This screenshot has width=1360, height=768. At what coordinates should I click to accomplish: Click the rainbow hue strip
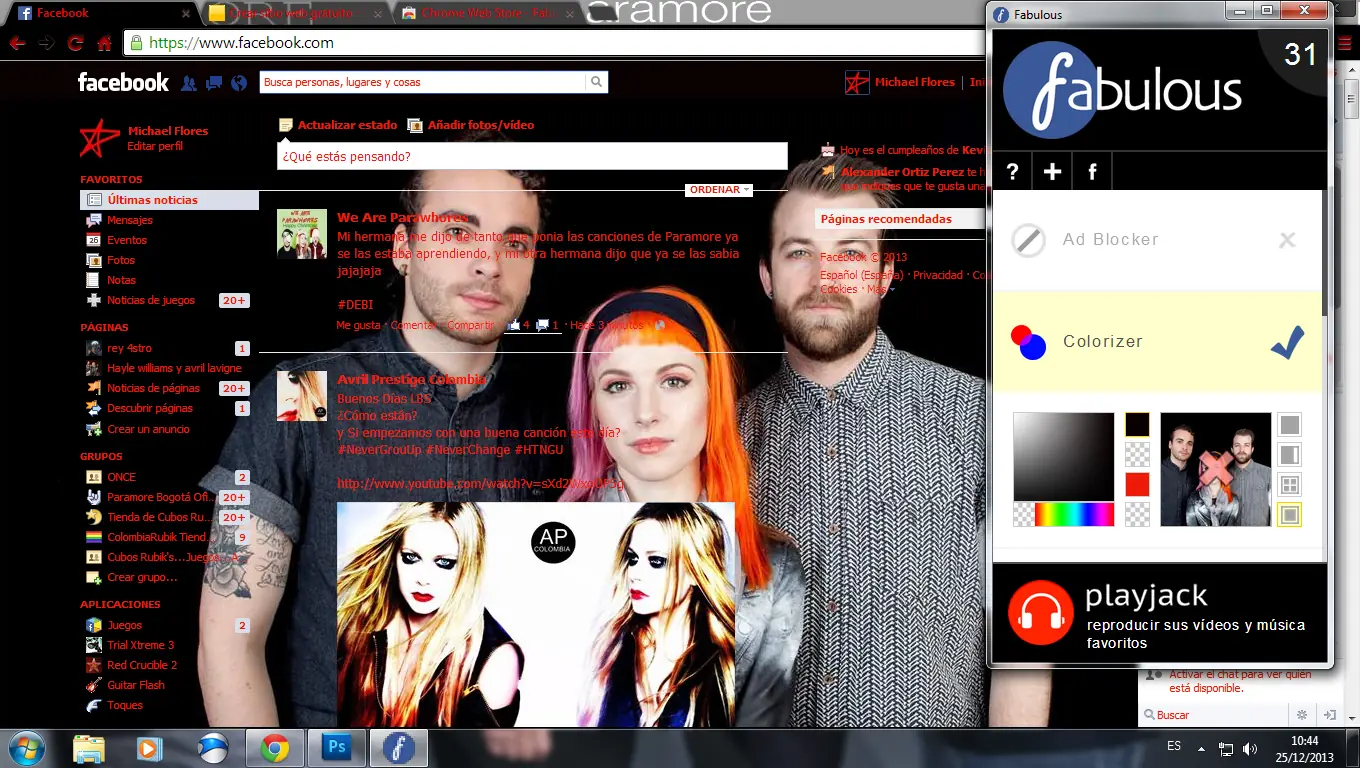point(1074,514)
